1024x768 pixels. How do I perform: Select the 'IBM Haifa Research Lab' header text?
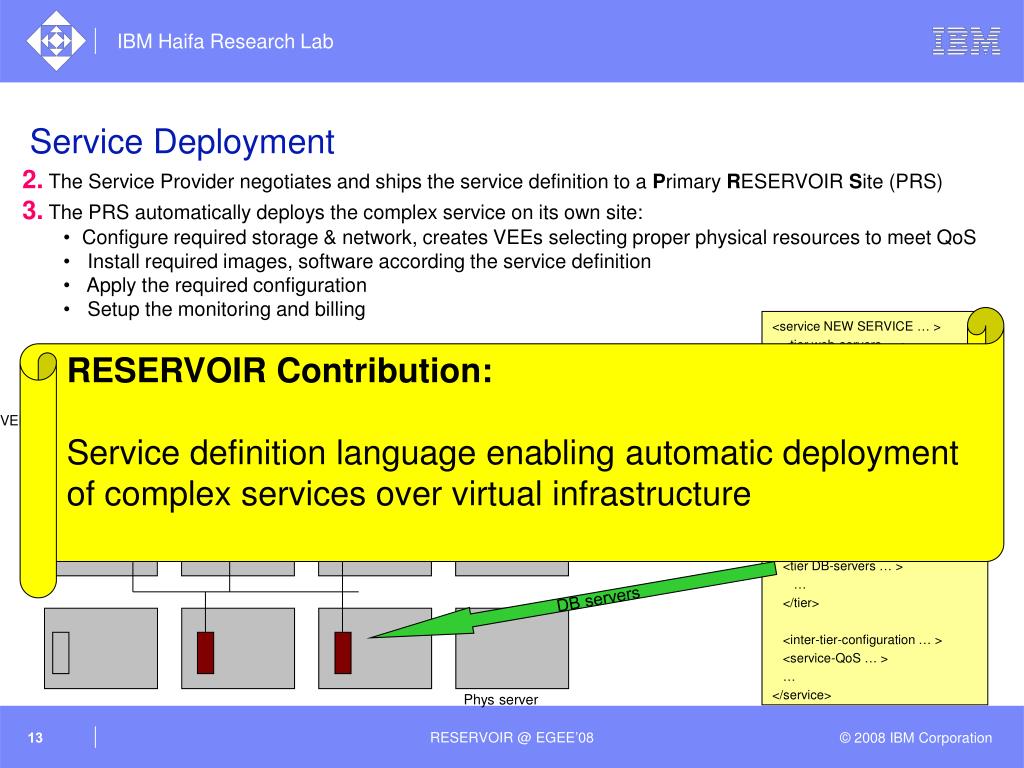[225, 41]
